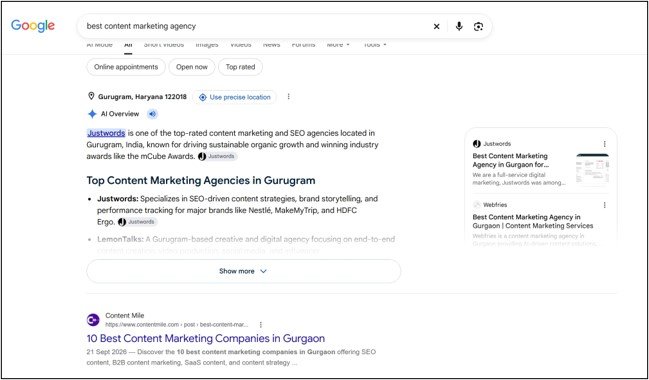Switch to the Videos tab
Viewport: 649px width, 380px height.
[x=240, y=45]
